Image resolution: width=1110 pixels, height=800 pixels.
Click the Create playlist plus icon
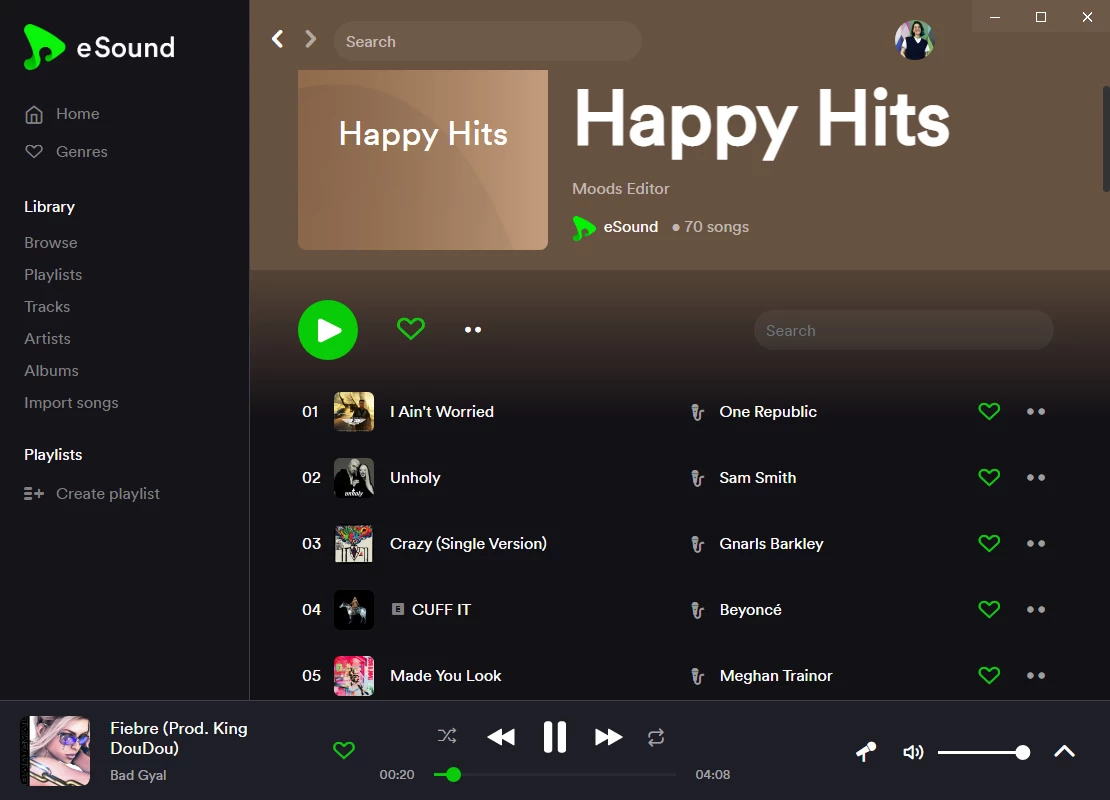point(34,493)
